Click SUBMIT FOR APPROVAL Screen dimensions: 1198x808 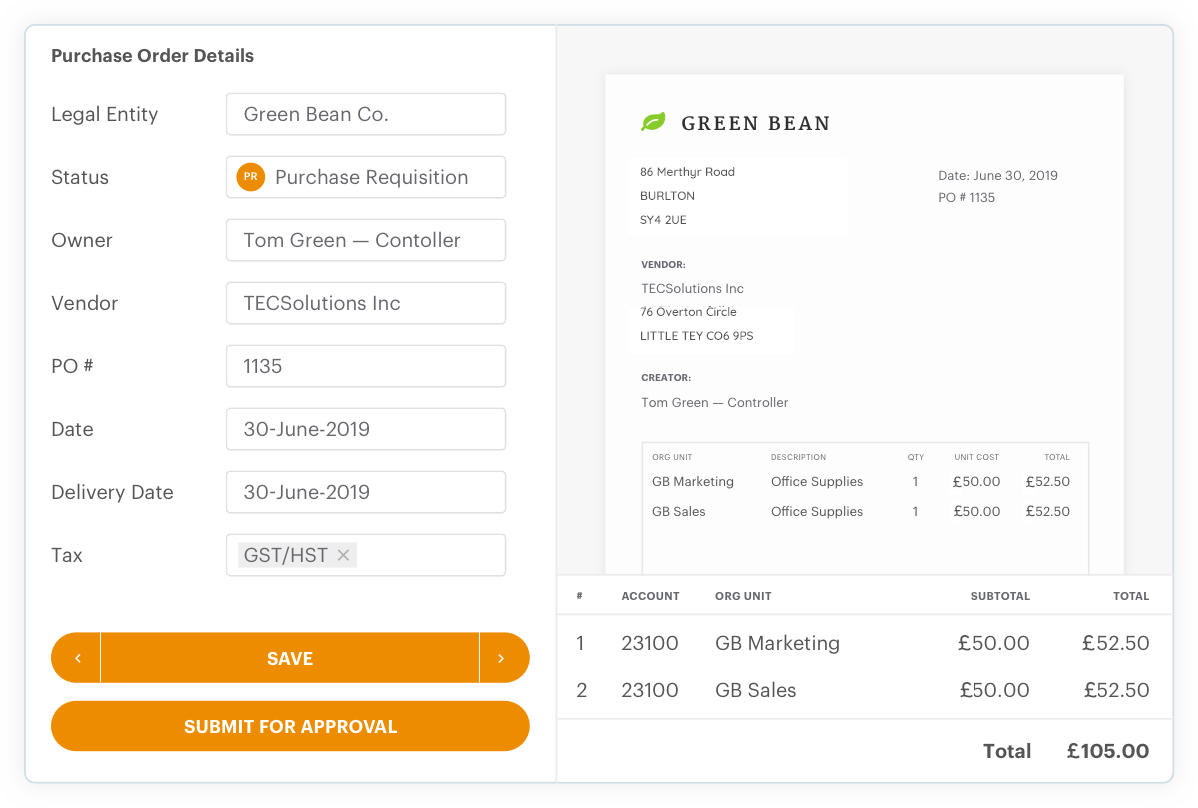click(x=290, y=726)
